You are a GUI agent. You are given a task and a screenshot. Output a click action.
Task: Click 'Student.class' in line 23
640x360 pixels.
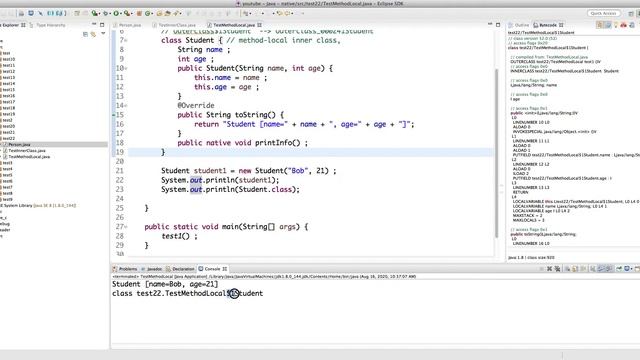265,190
